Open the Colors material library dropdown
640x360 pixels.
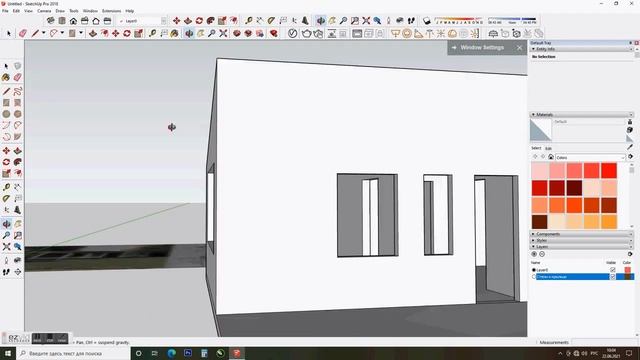click(590, 157)
